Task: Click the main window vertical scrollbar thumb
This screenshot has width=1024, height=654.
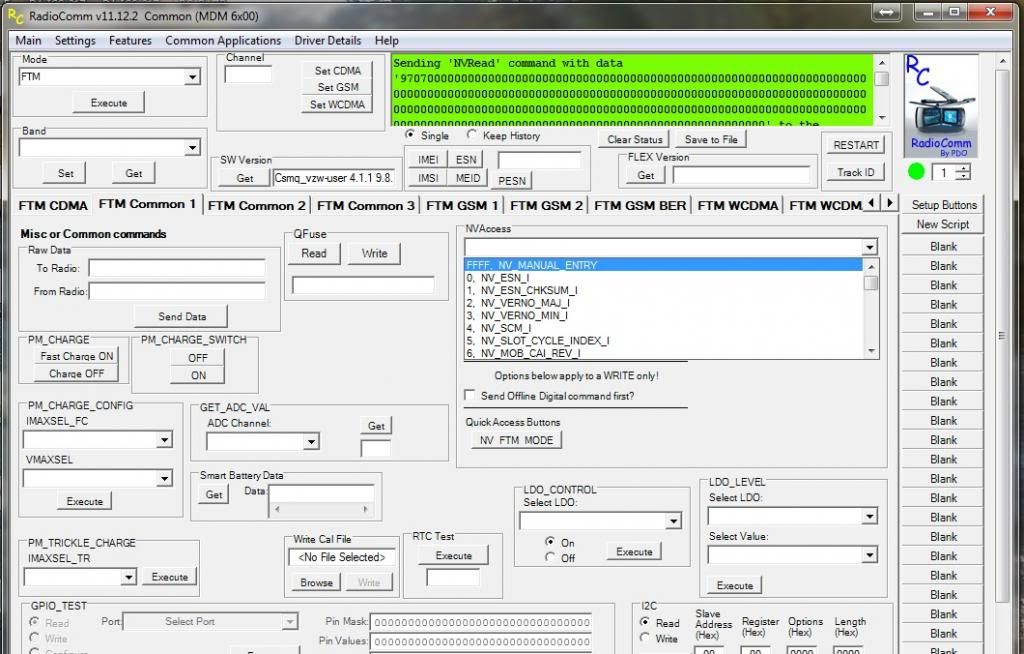Action: (1001, 336)
